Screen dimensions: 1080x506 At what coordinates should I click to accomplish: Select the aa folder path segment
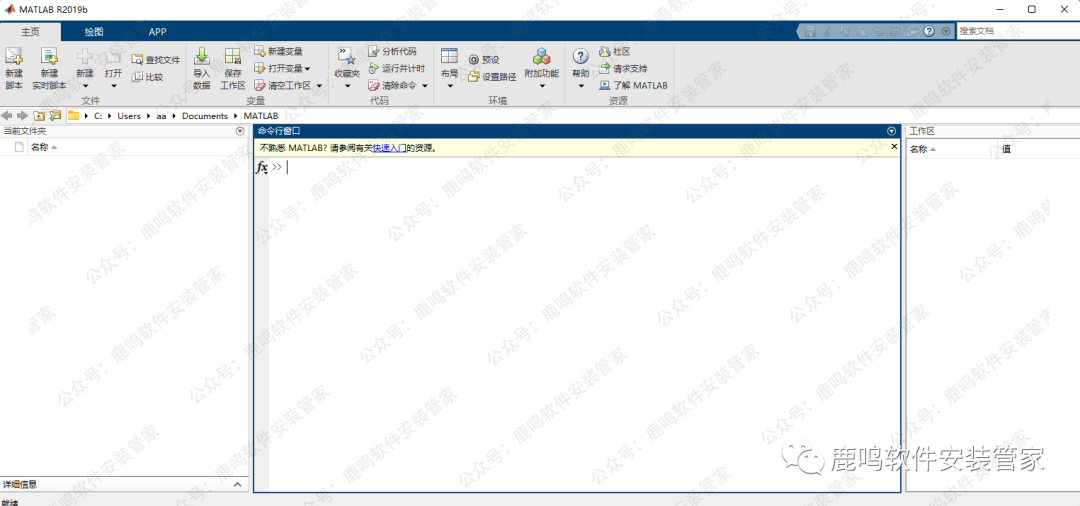point(161,116)
